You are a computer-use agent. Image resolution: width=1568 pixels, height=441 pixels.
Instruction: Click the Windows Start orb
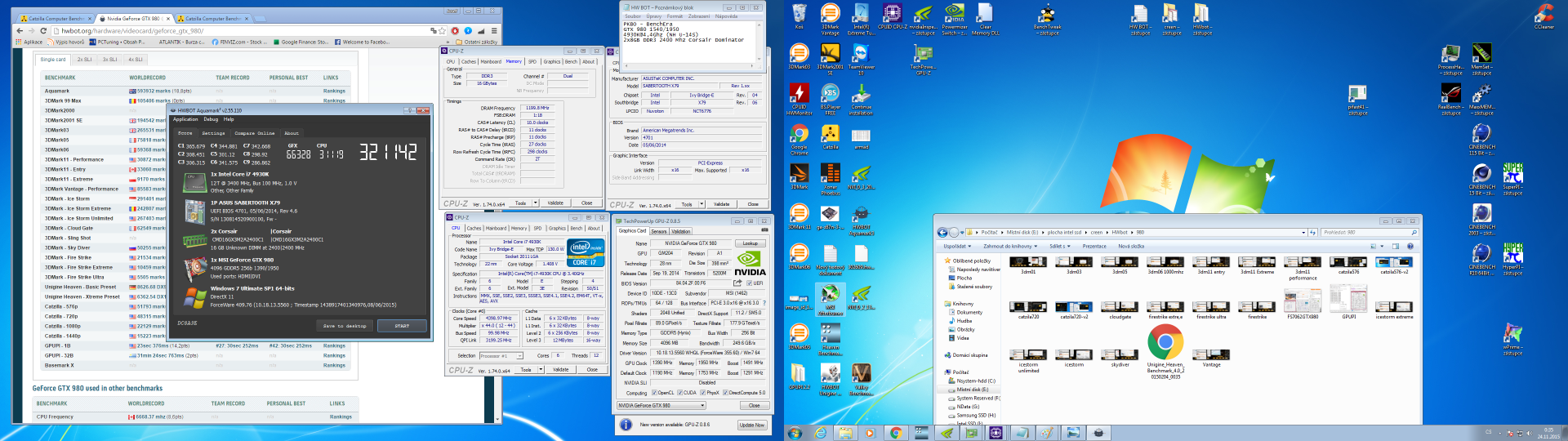point(795,433)
